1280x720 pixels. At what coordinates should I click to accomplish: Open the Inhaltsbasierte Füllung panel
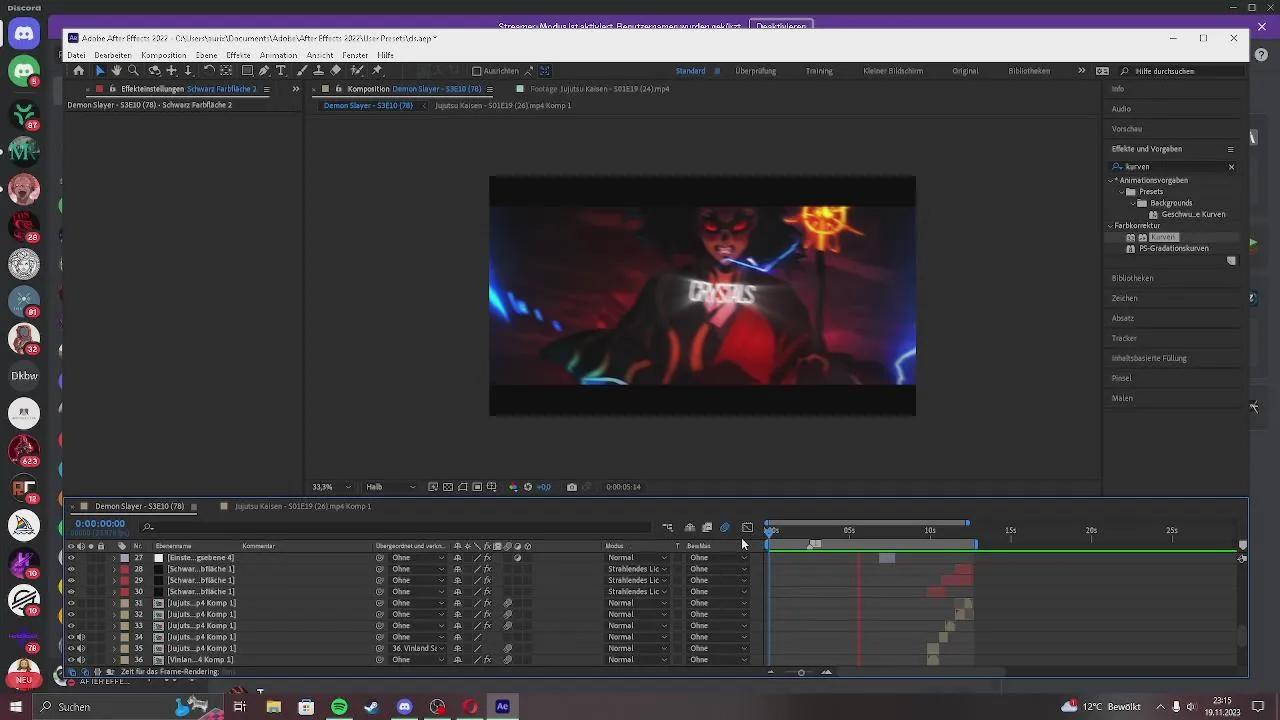point(1149,358)
